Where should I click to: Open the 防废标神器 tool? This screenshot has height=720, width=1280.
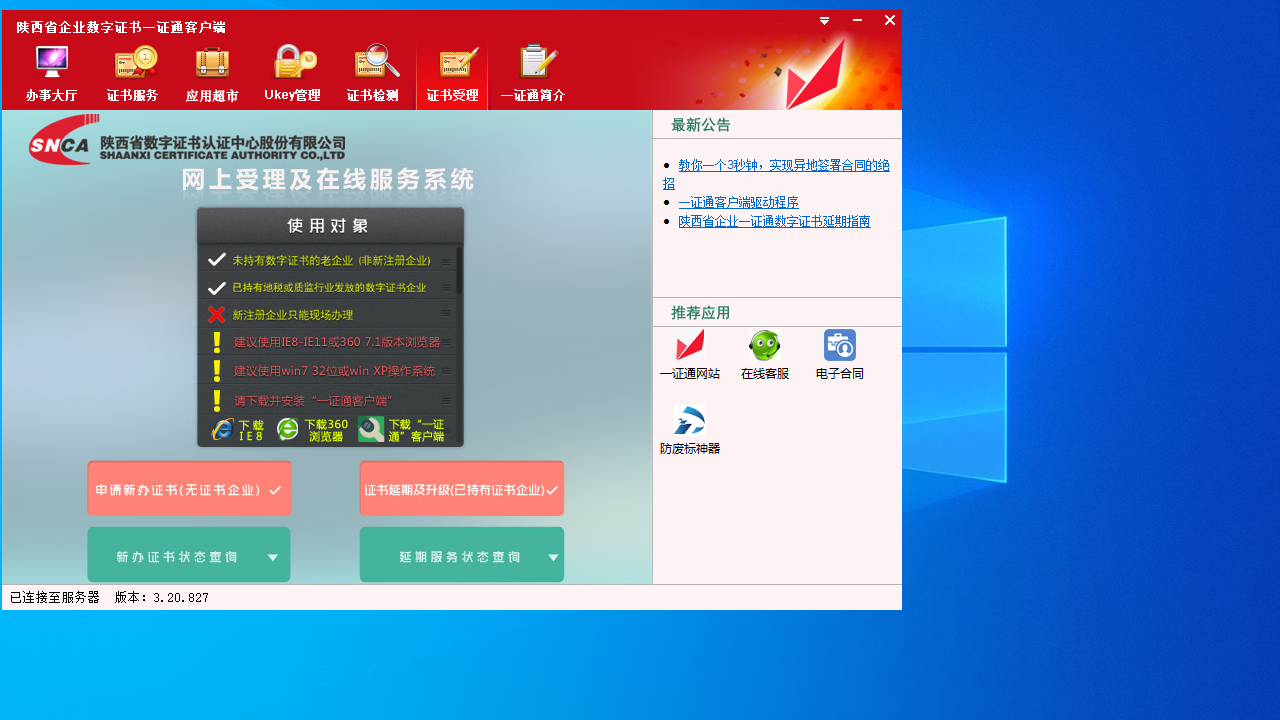click(x=689, y=428)
